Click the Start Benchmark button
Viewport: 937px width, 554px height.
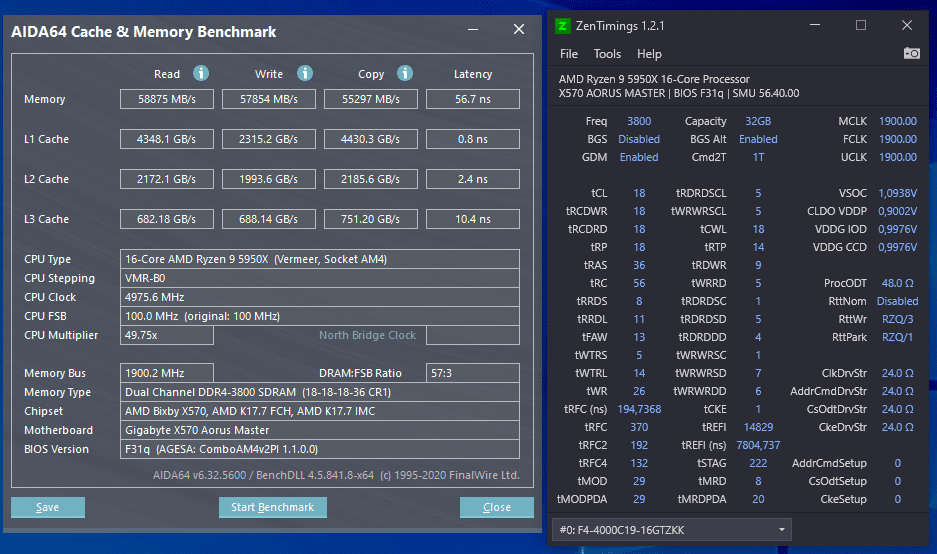[272, 507]
